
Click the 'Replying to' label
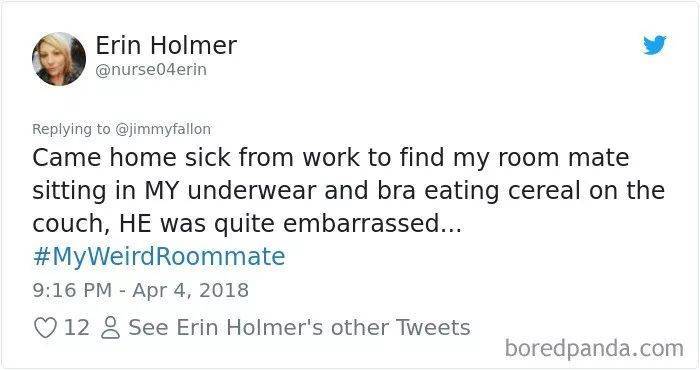pyautogui.click(x=71, y=129)
